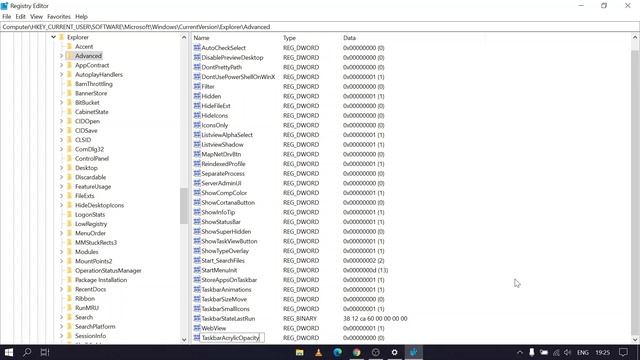Select the StoreAppsOnTaskbar value
The image size is (640, 360).
(229, 280)
